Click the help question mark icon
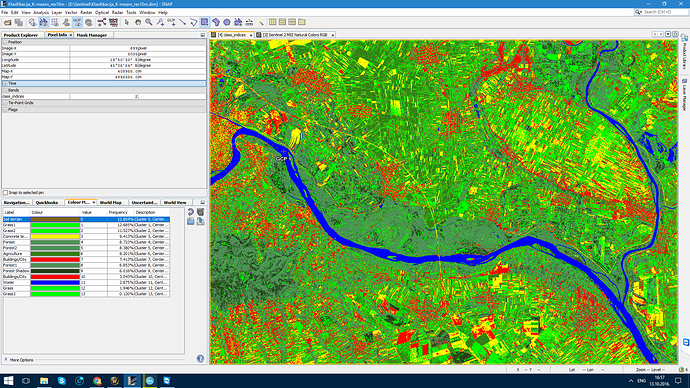 (200, 359)
